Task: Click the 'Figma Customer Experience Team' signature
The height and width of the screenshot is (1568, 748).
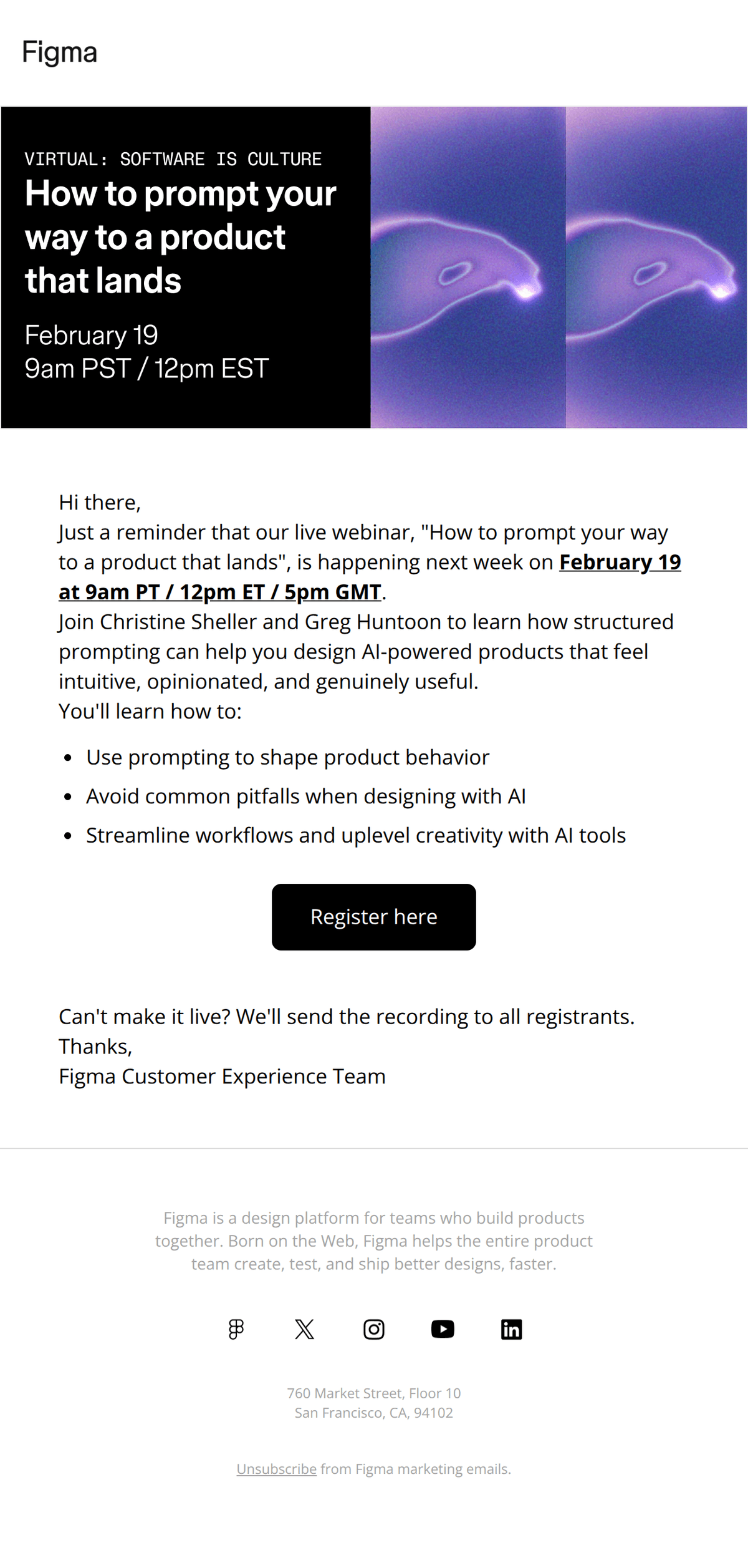Action: (223, 1076)
